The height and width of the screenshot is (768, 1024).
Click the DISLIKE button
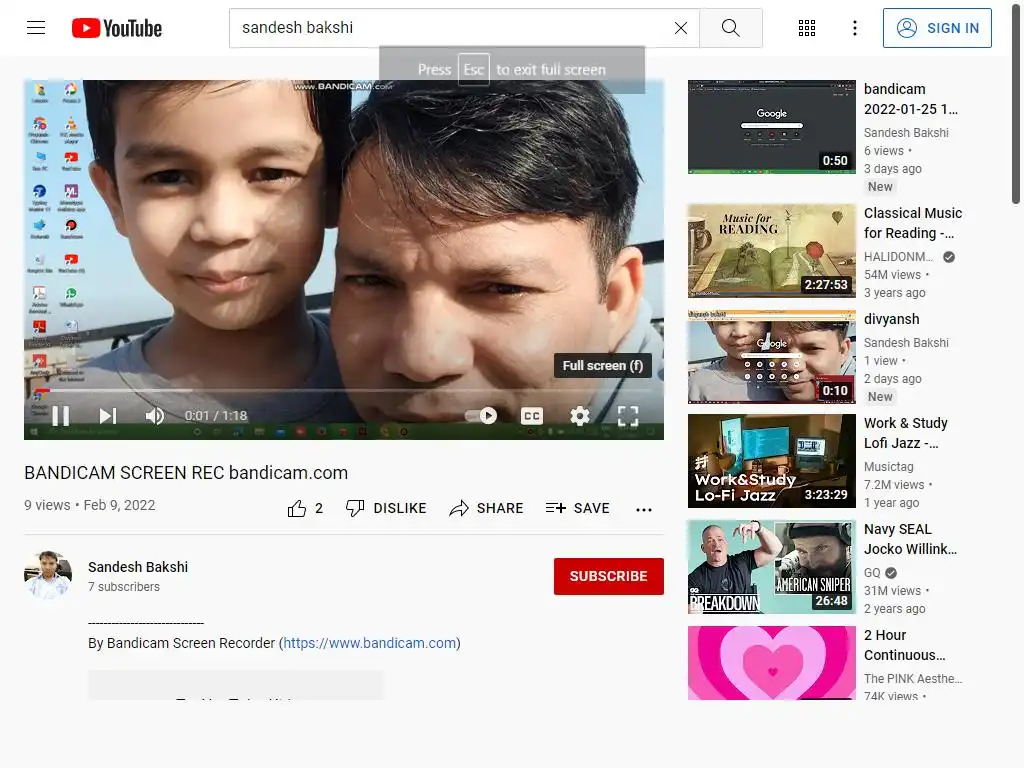click(386, 508)
